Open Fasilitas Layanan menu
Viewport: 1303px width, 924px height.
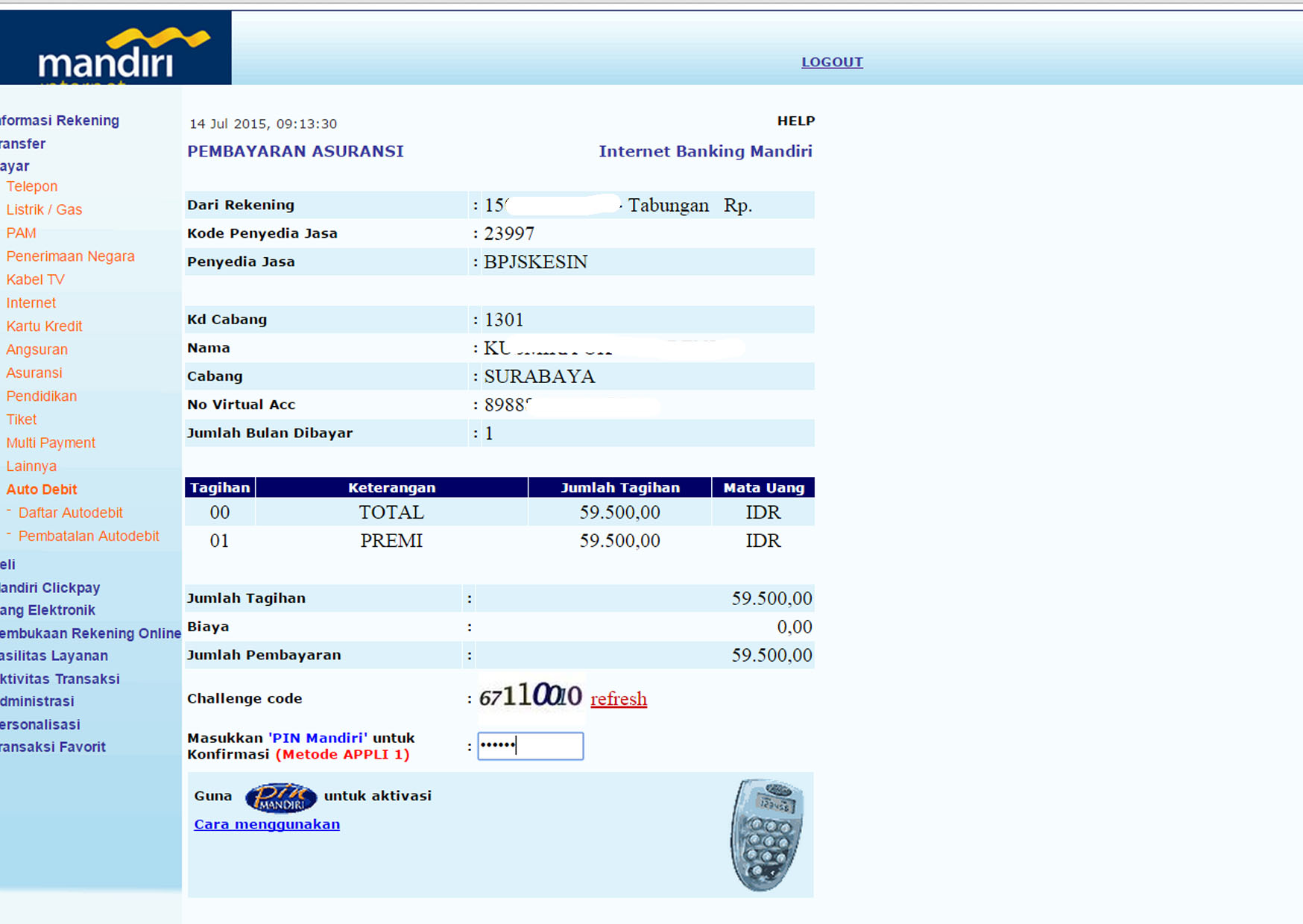click(x=54, y=656)
